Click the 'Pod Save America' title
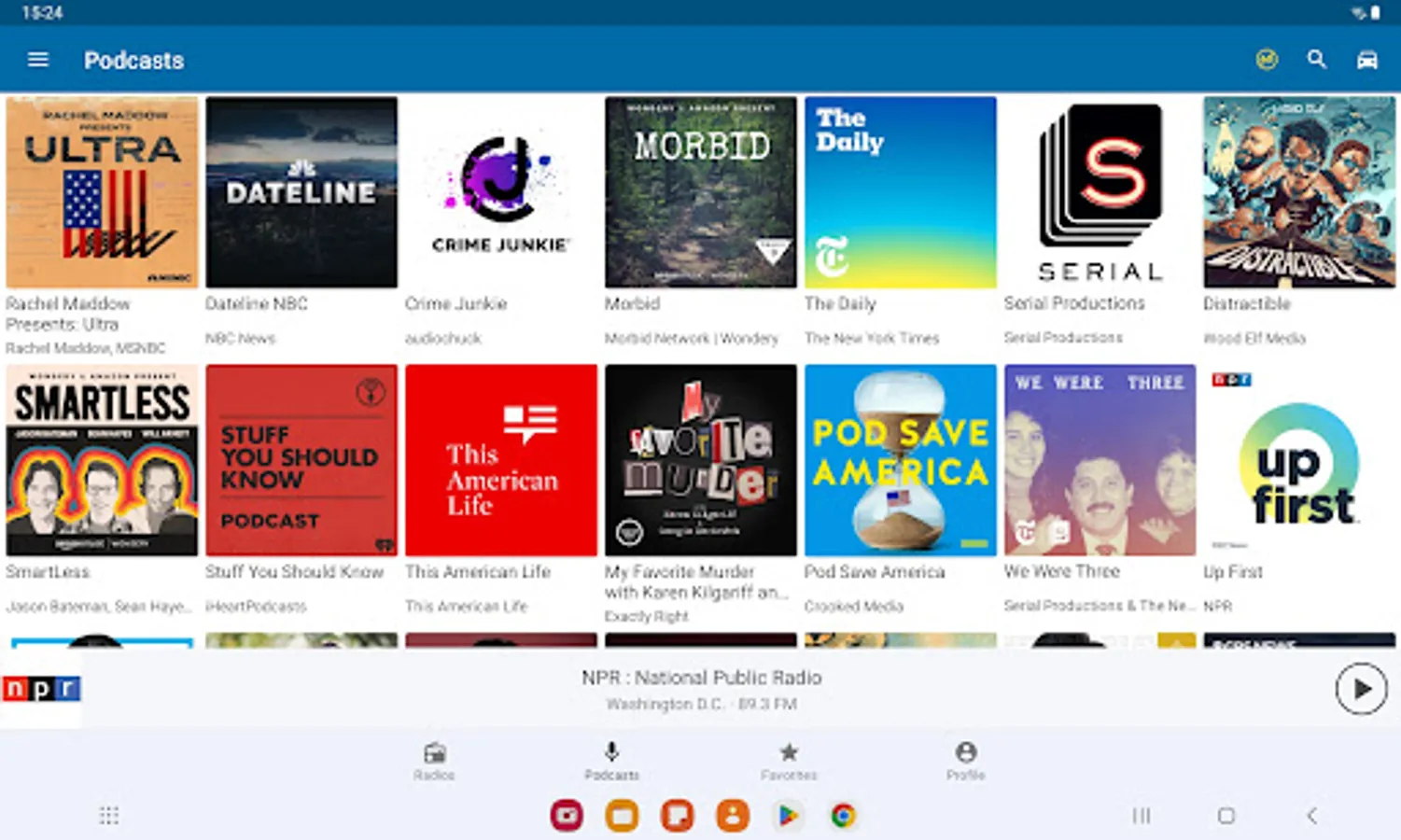The height and width of the screenshot is (840, 1401). point(875,571)
